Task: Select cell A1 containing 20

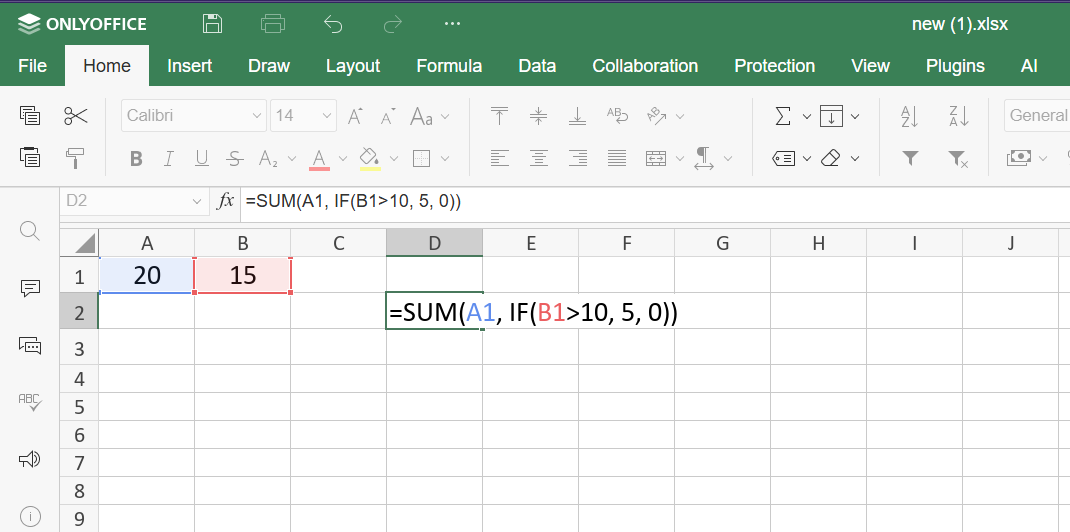Action: [147, 276]
